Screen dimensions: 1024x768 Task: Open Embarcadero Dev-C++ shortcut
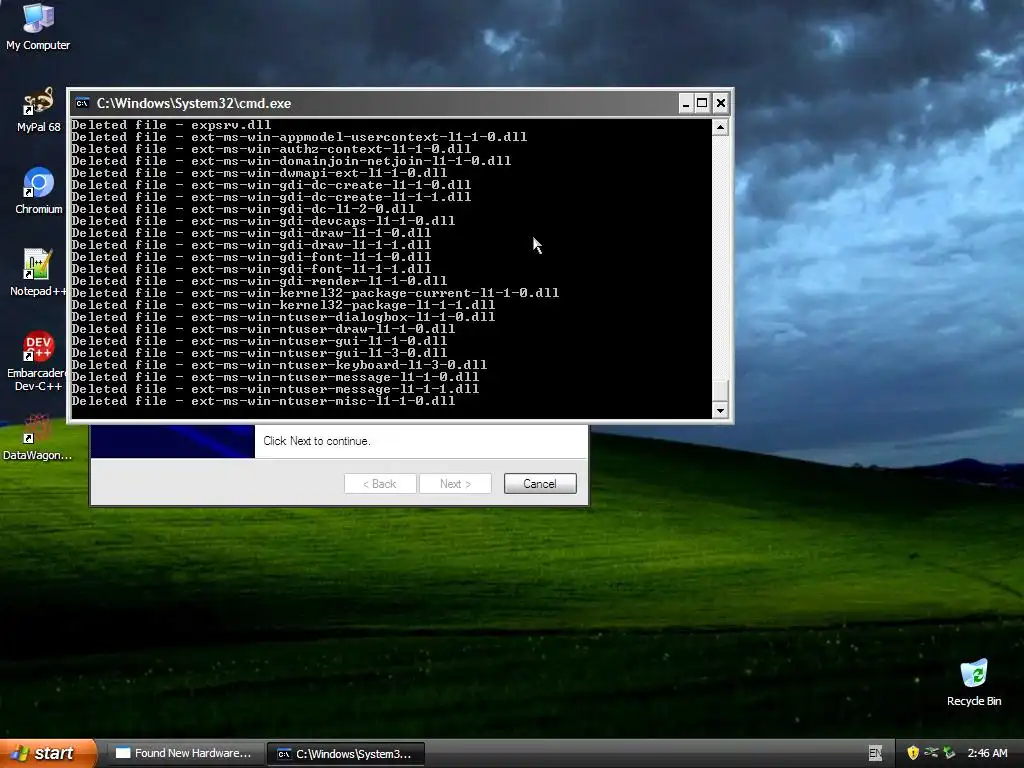pos(37,360)
